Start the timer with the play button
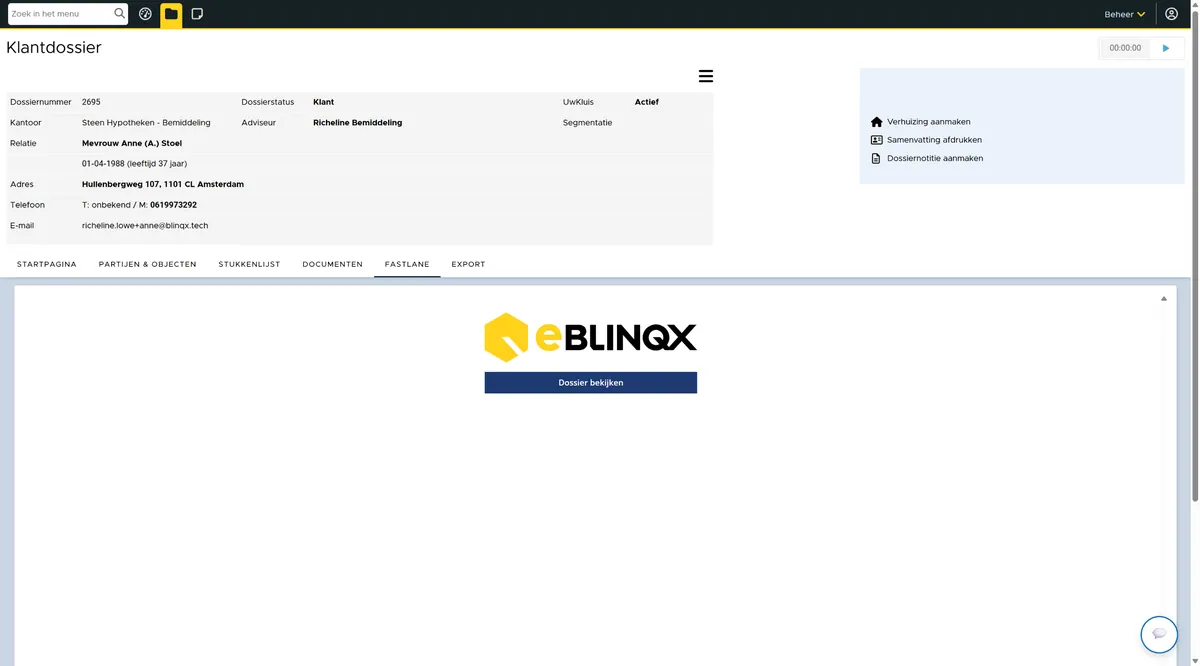The height and width of the screenshot is (666, 1200). pyautogui.click(x=1165, y=48)
